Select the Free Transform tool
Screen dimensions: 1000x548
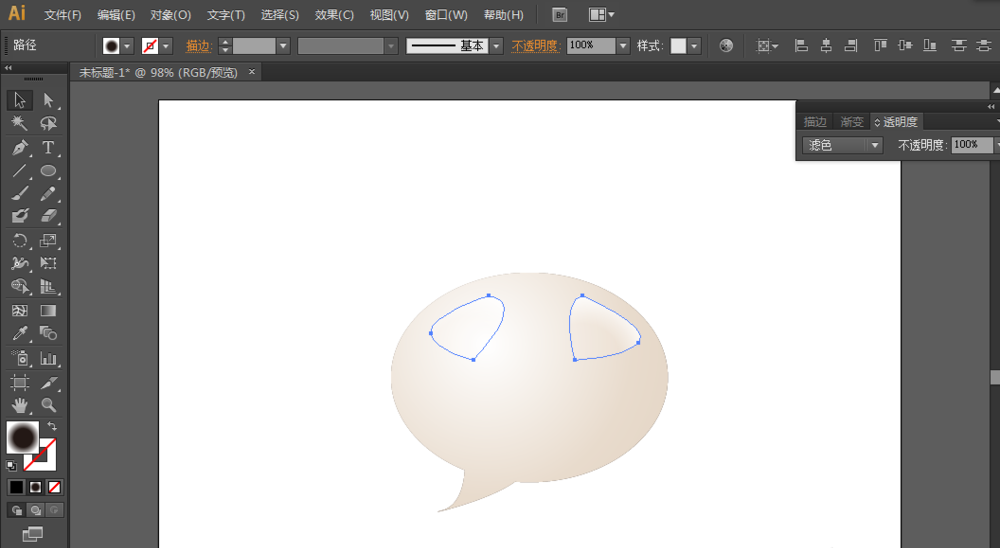pyautogui.click(x=48, y=263)
